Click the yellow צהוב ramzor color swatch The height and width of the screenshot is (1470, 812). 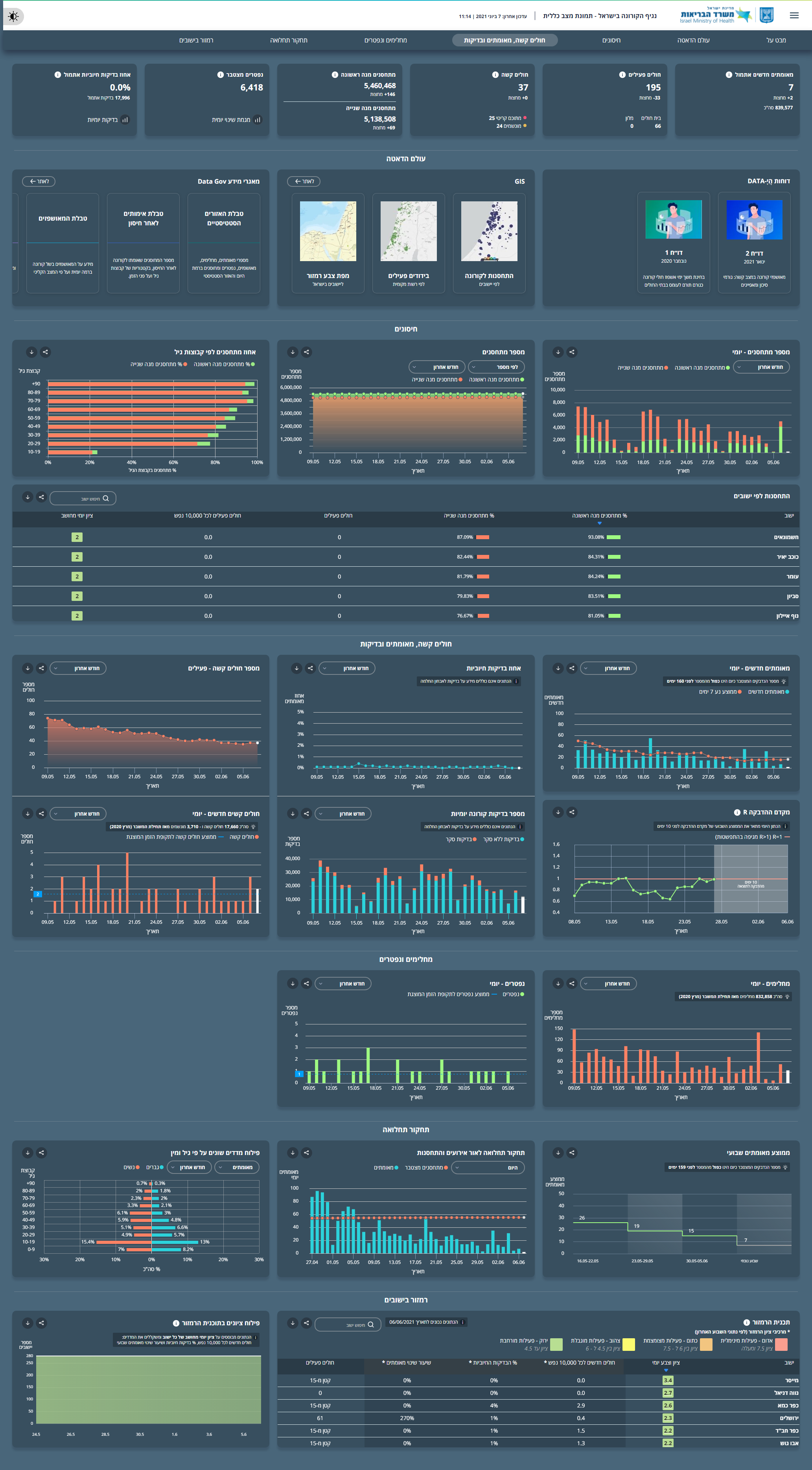click(628, 1344)
